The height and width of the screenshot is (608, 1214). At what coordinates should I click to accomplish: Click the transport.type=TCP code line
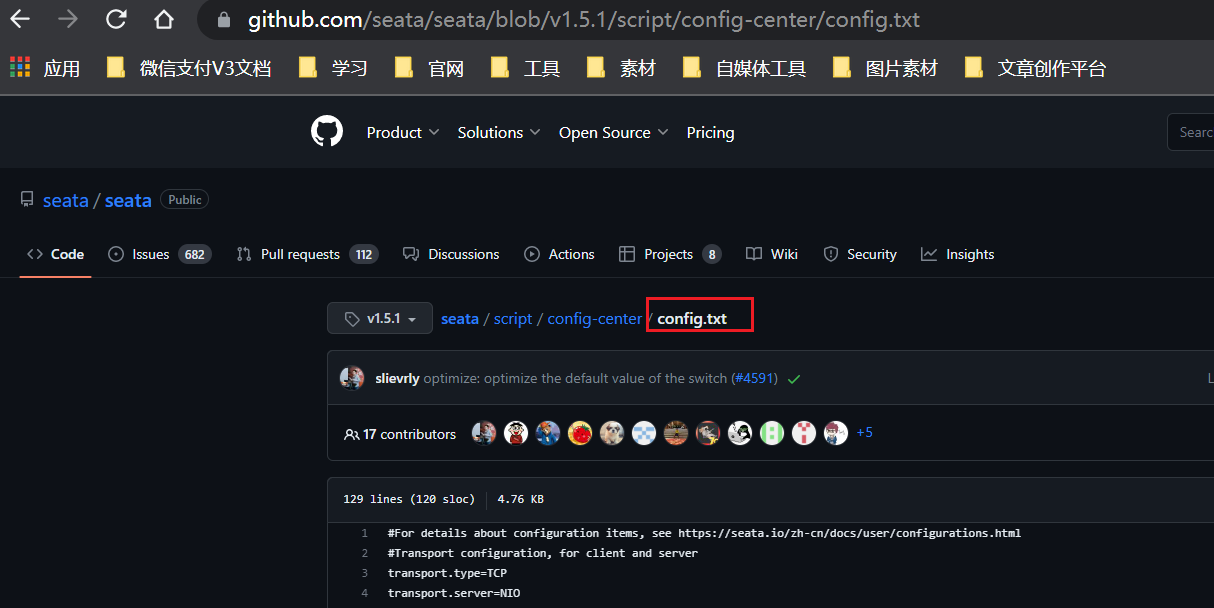447,573
